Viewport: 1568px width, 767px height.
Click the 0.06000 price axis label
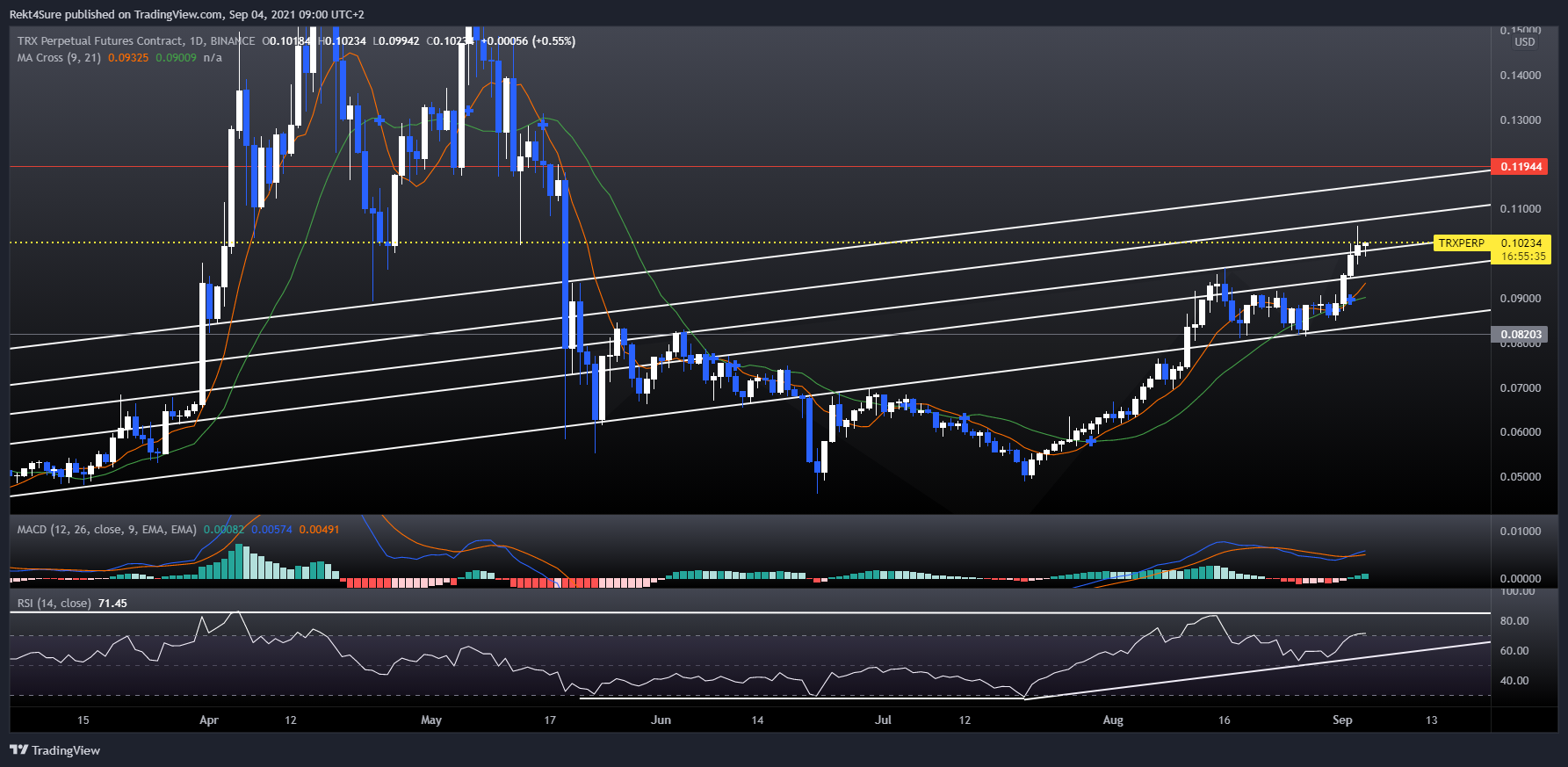[1521, 432]
